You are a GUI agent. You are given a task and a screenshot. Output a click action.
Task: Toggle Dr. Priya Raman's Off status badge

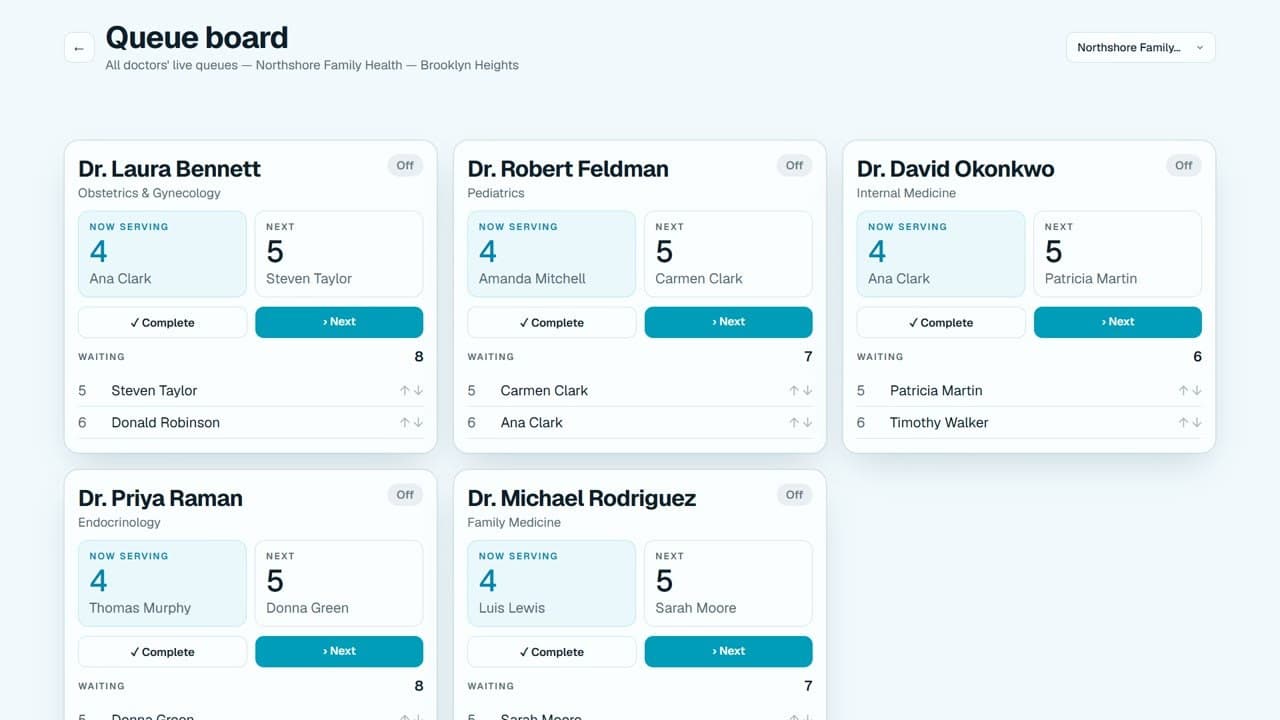pyautogui.click(x=405, y=495)
